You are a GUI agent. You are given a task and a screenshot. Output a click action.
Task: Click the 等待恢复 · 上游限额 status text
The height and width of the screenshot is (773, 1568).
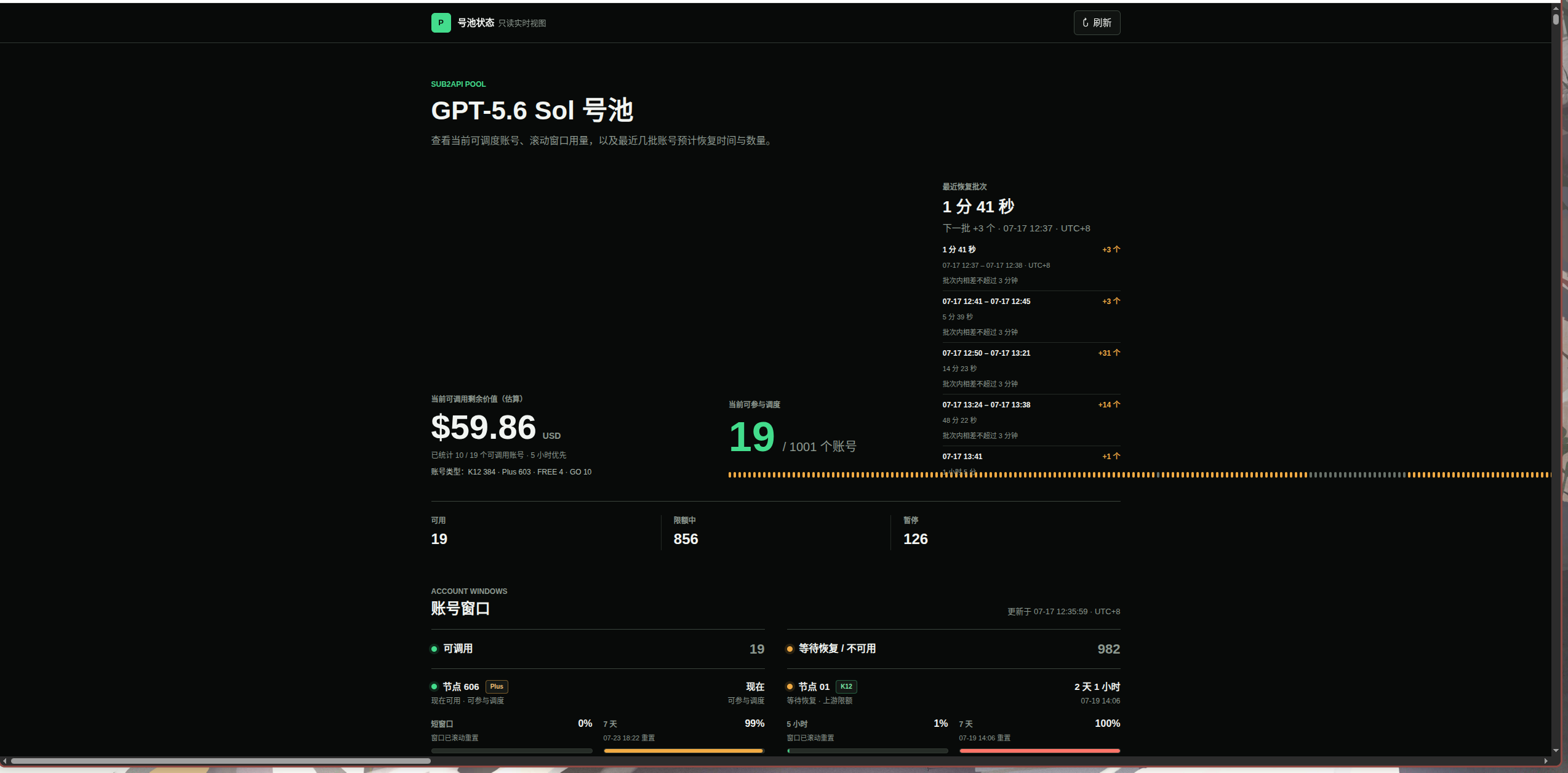tap(819, 701)
